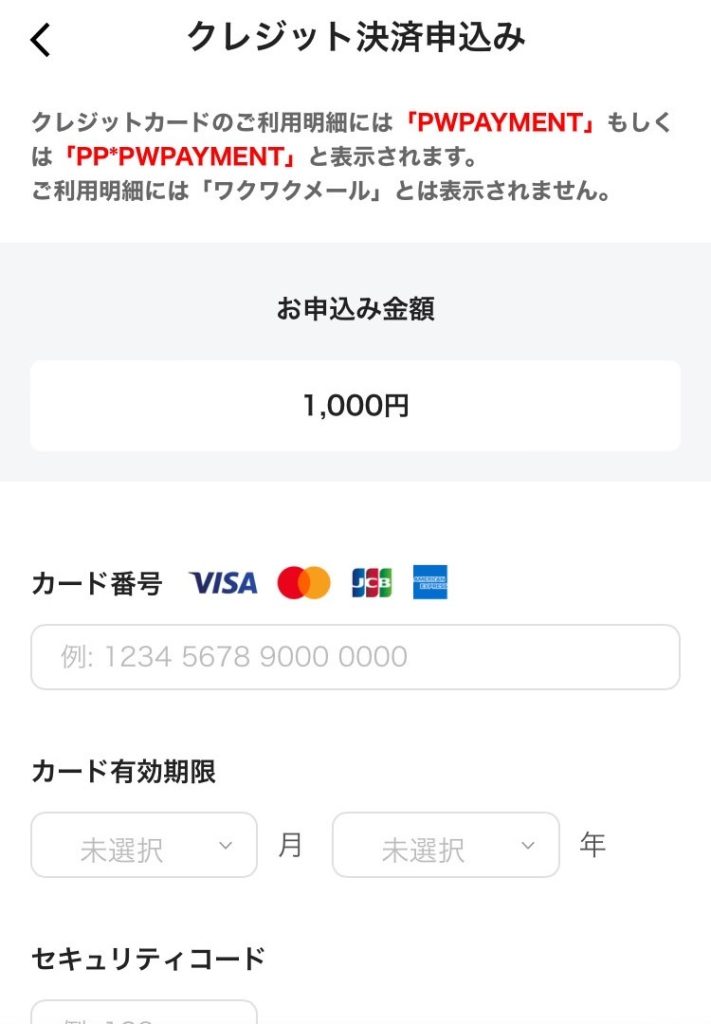Click the chevron in the month selector

click(226, 846)
